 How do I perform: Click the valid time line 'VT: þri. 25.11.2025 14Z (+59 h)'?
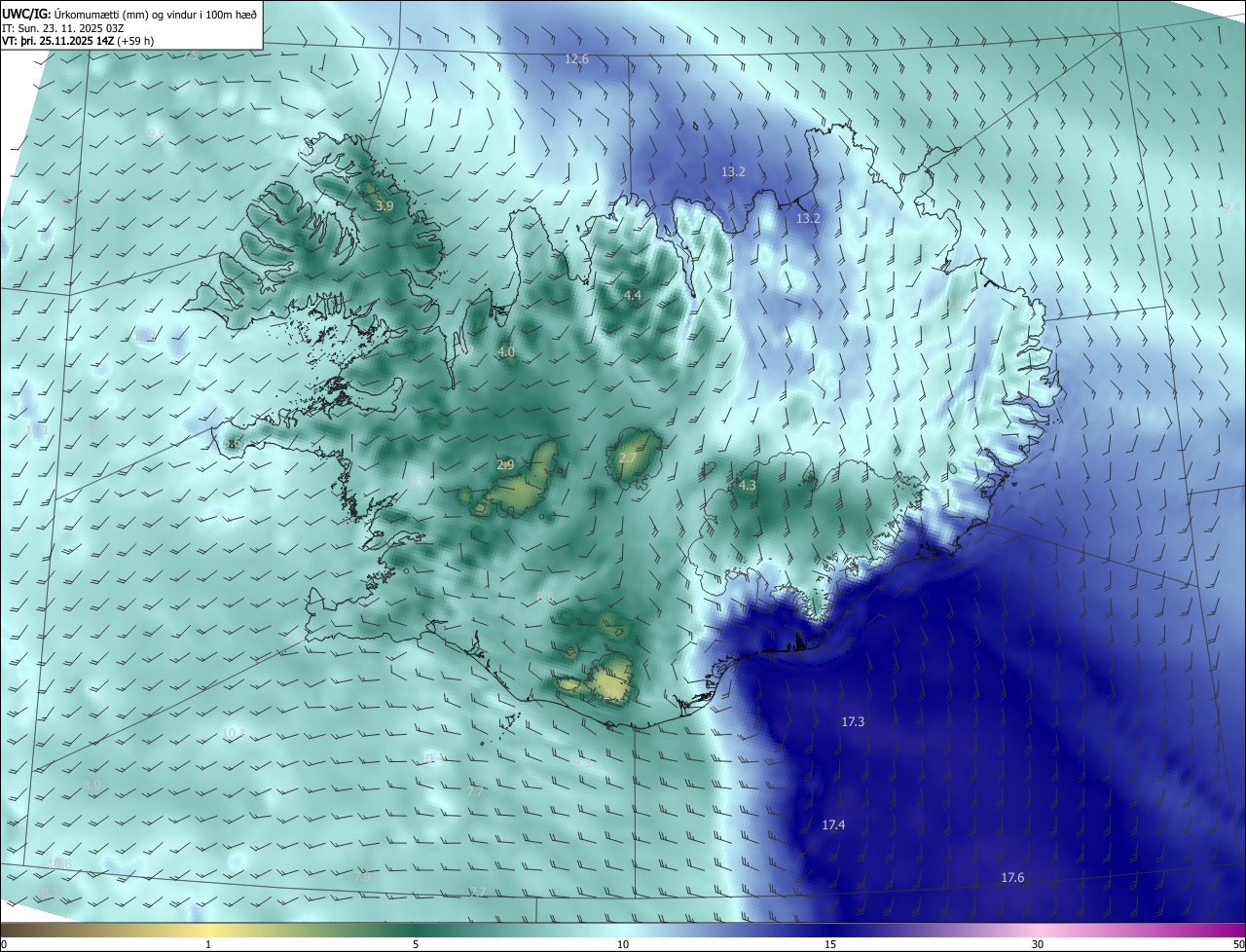78,41
